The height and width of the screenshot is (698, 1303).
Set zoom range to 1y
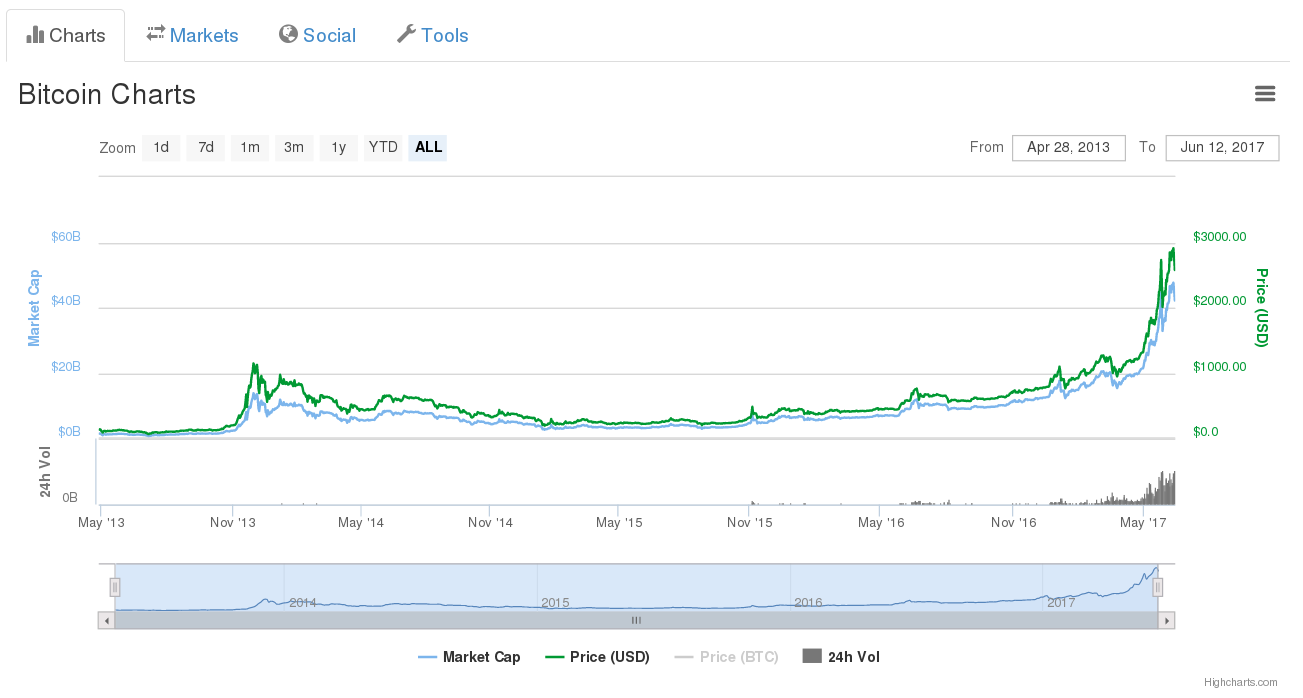point(339,148)
